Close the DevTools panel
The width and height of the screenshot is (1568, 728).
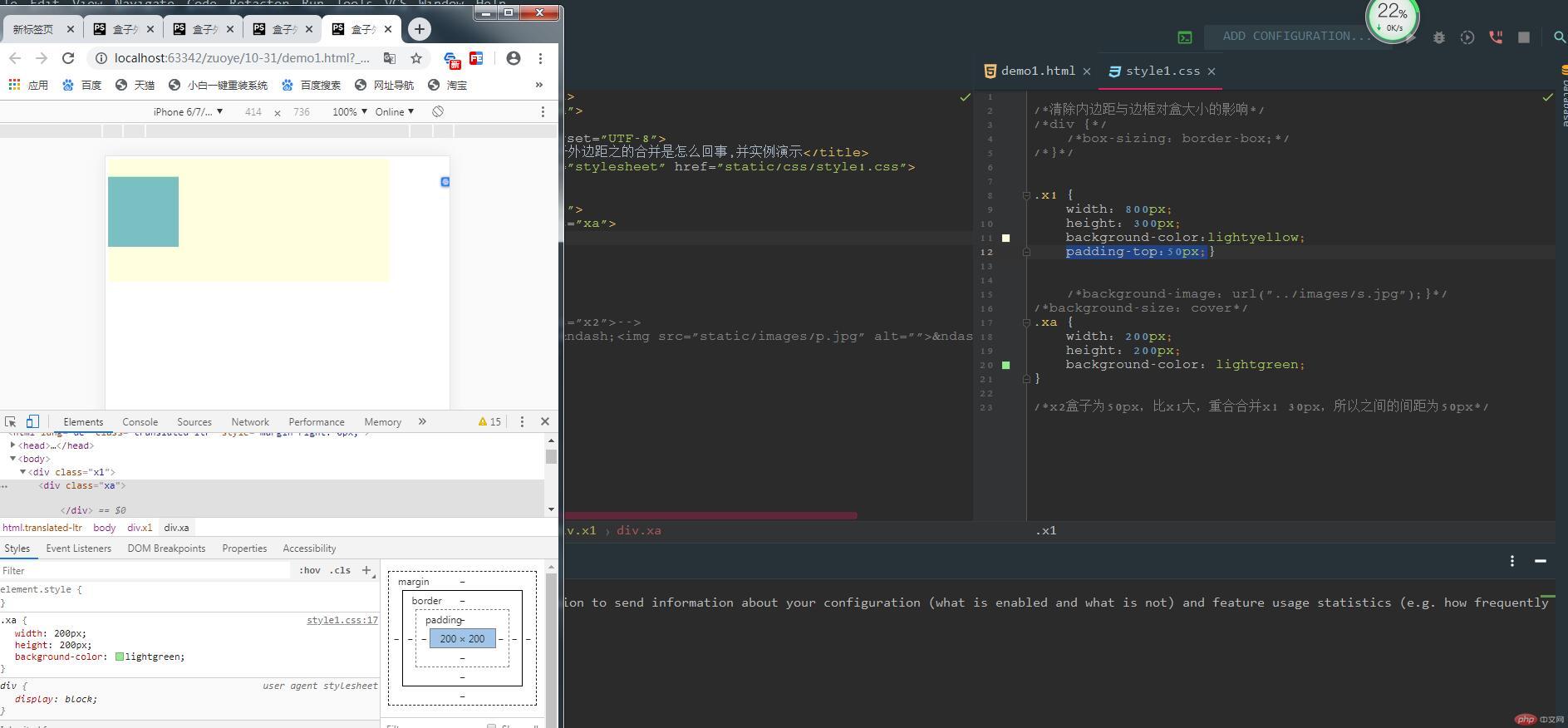(x=545, y=421)
